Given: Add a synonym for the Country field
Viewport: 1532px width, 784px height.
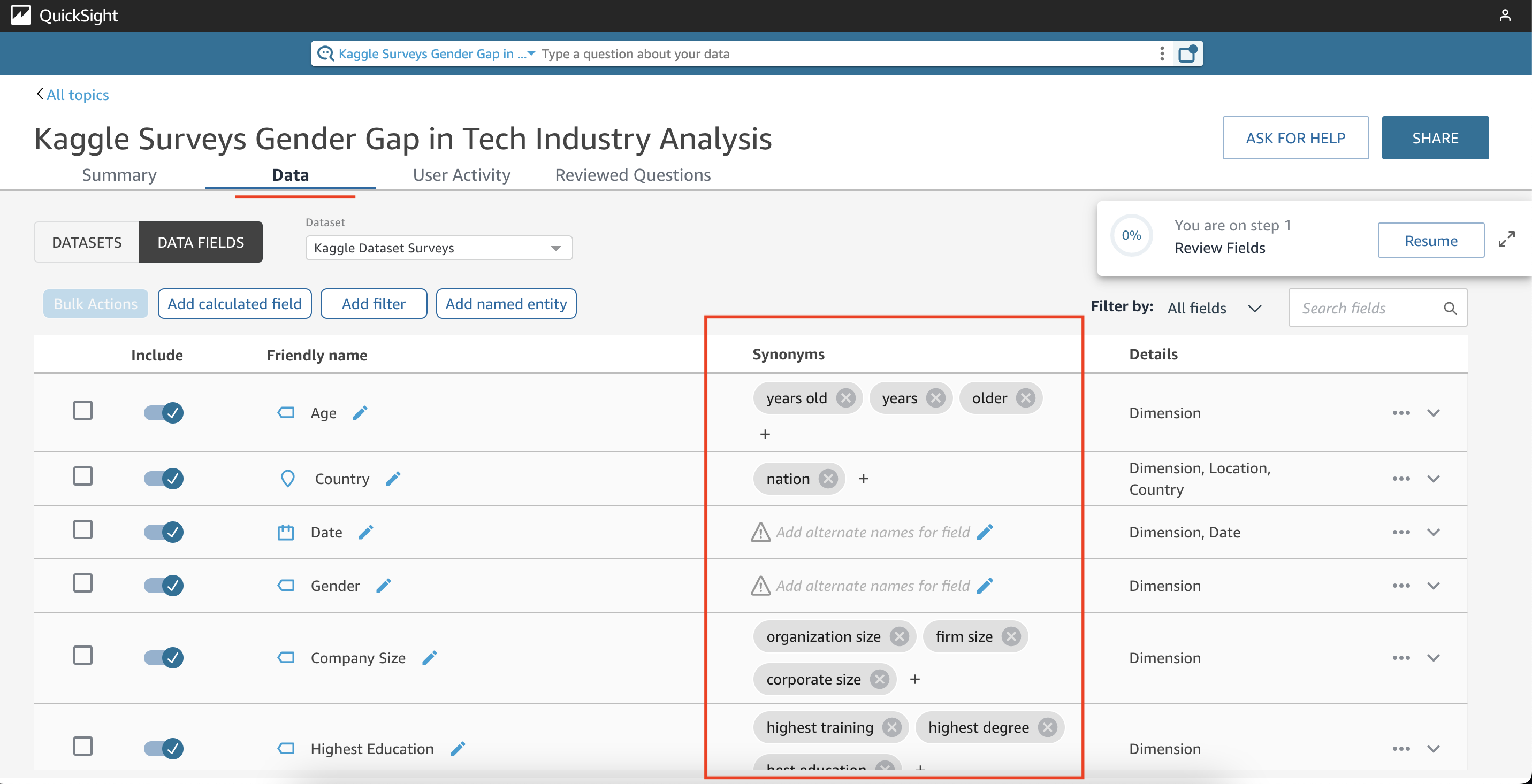Looking at the screenshot, I should (864, 479).
